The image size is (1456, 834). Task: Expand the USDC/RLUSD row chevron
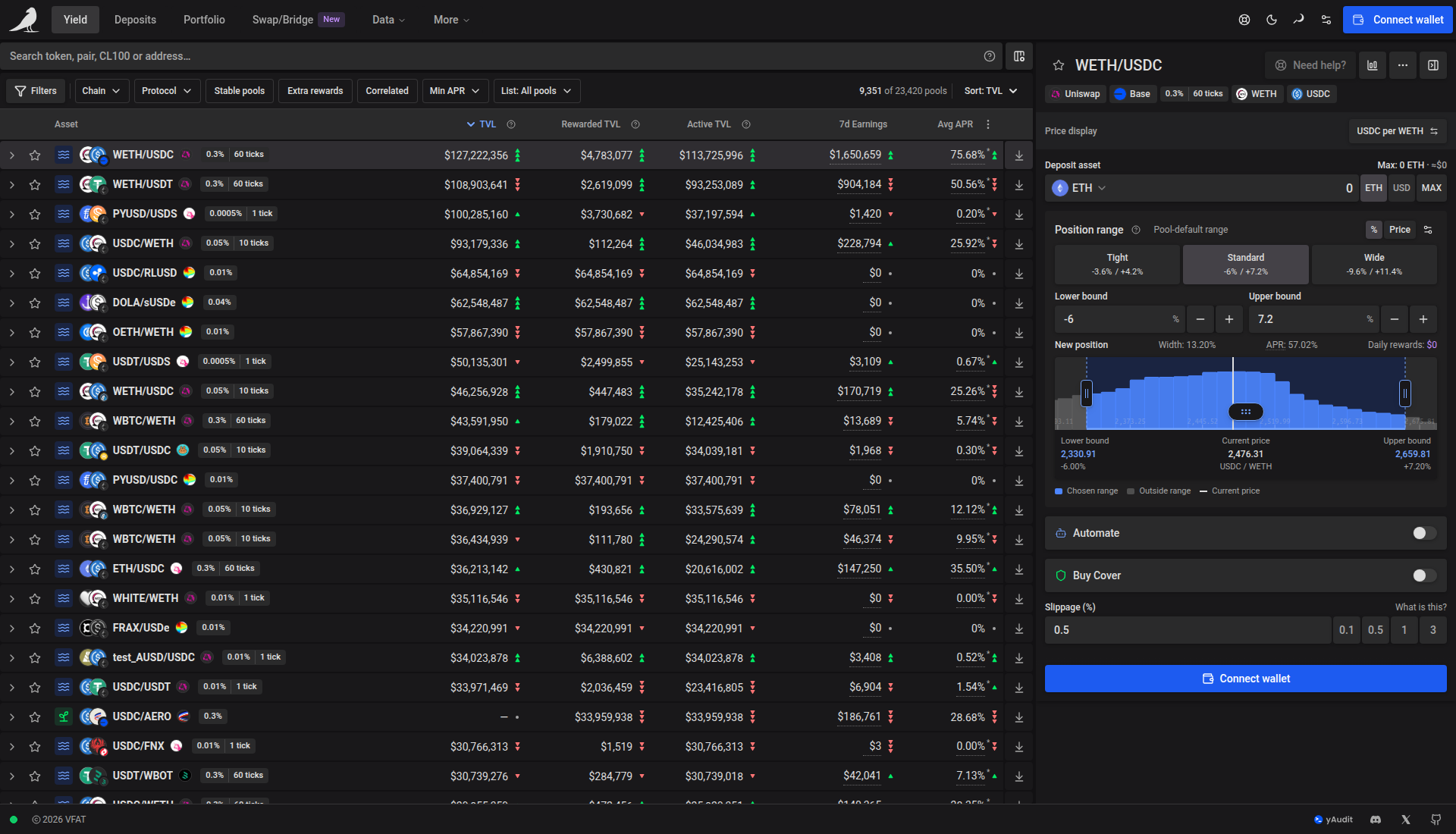12,273
